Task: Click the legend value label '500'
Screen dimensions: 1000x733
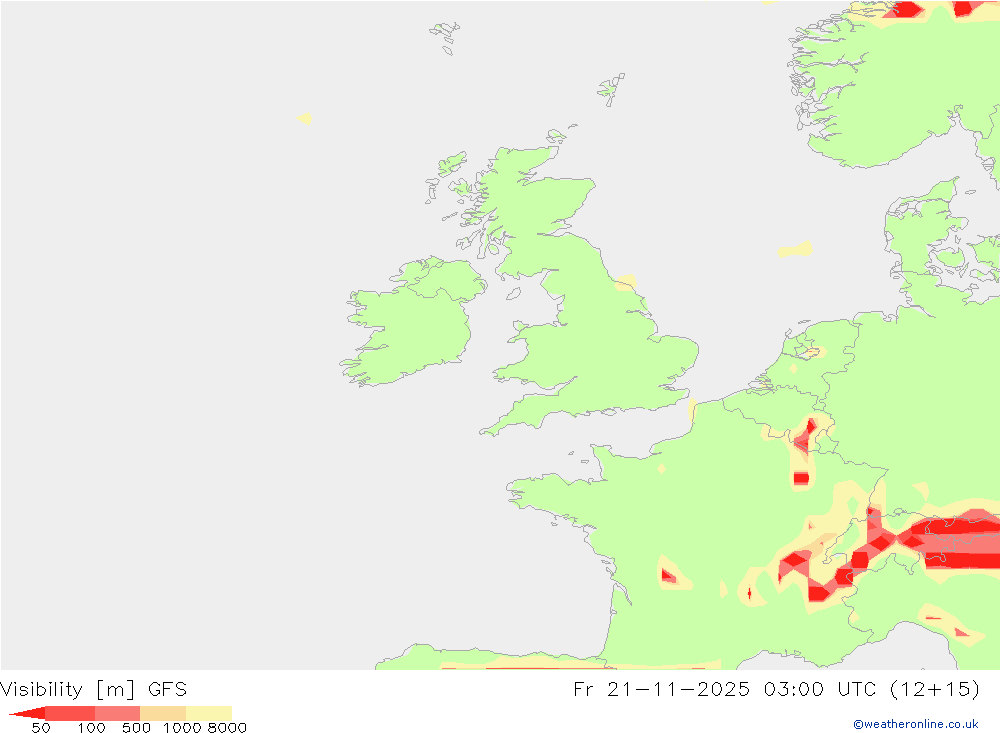Action: pyautogui.click(x=136, y=728)
